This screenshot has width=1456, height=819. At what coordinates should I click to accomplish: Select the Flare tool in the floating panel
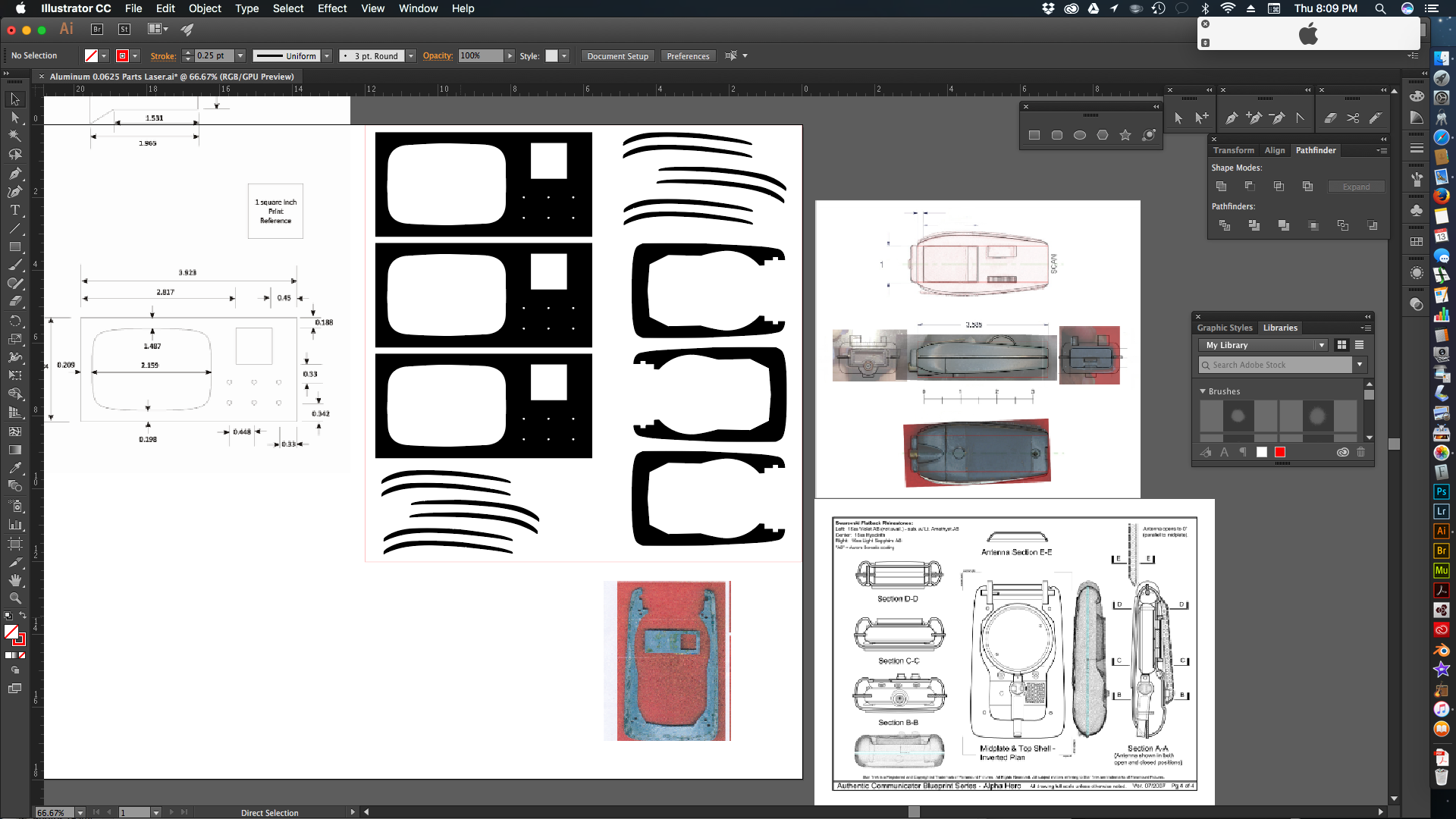pyautogui.click(x=1149, y=135)
